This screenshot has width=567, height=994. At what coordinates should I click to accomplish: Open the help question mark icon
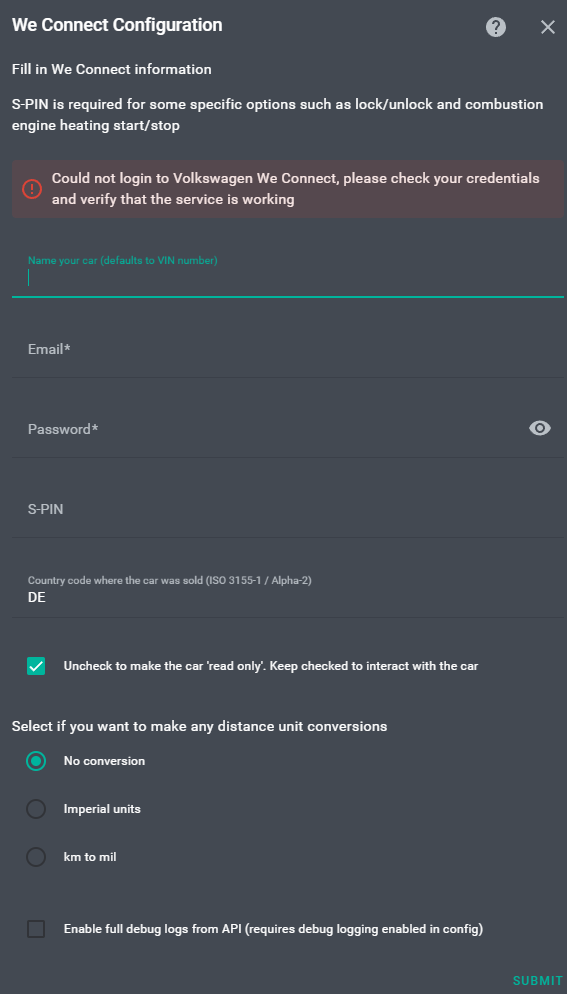(x=496, y=27)
